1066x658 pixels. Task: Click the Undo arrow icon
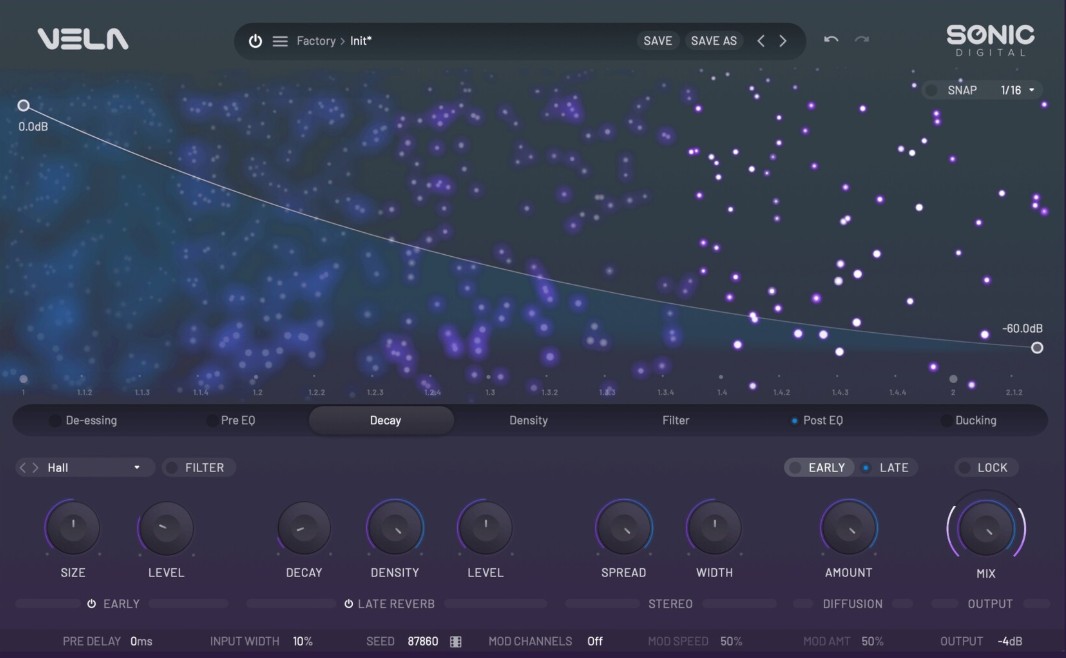tap(830, 37)
